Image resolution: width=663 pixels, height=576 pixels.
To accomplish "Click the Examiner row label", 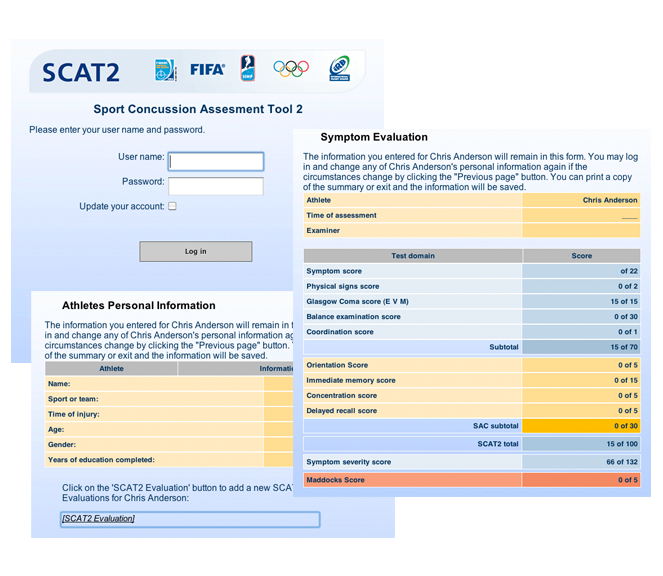I will [x=323, y=230].
